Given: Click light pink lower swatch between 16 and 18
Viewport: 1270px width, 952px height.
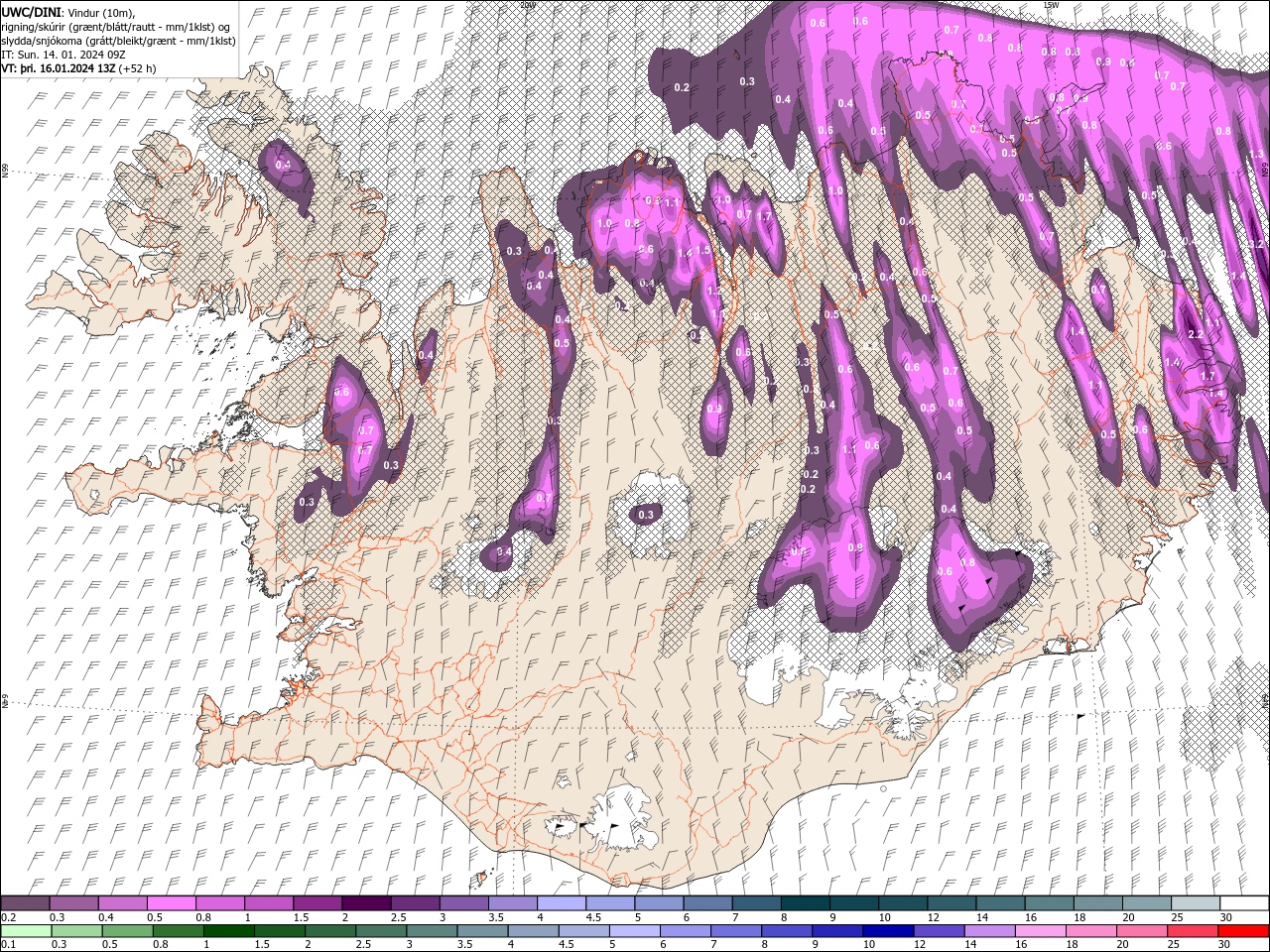Looking at the screenshot, I should click(x=1039, y=931).
